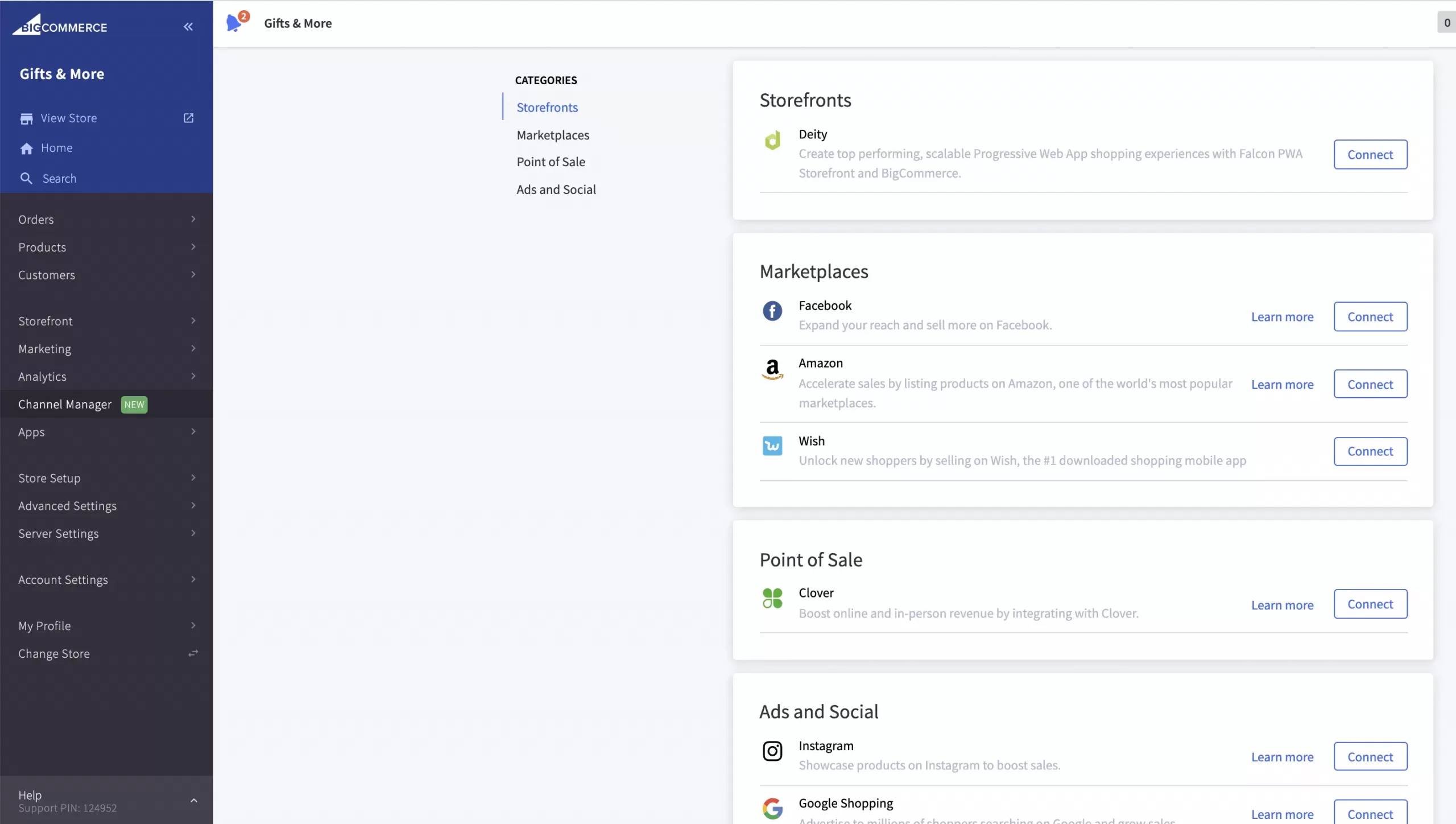1456x824 pixels.
Task: Click the Change Store swap arrows icon
Action: 192,653
